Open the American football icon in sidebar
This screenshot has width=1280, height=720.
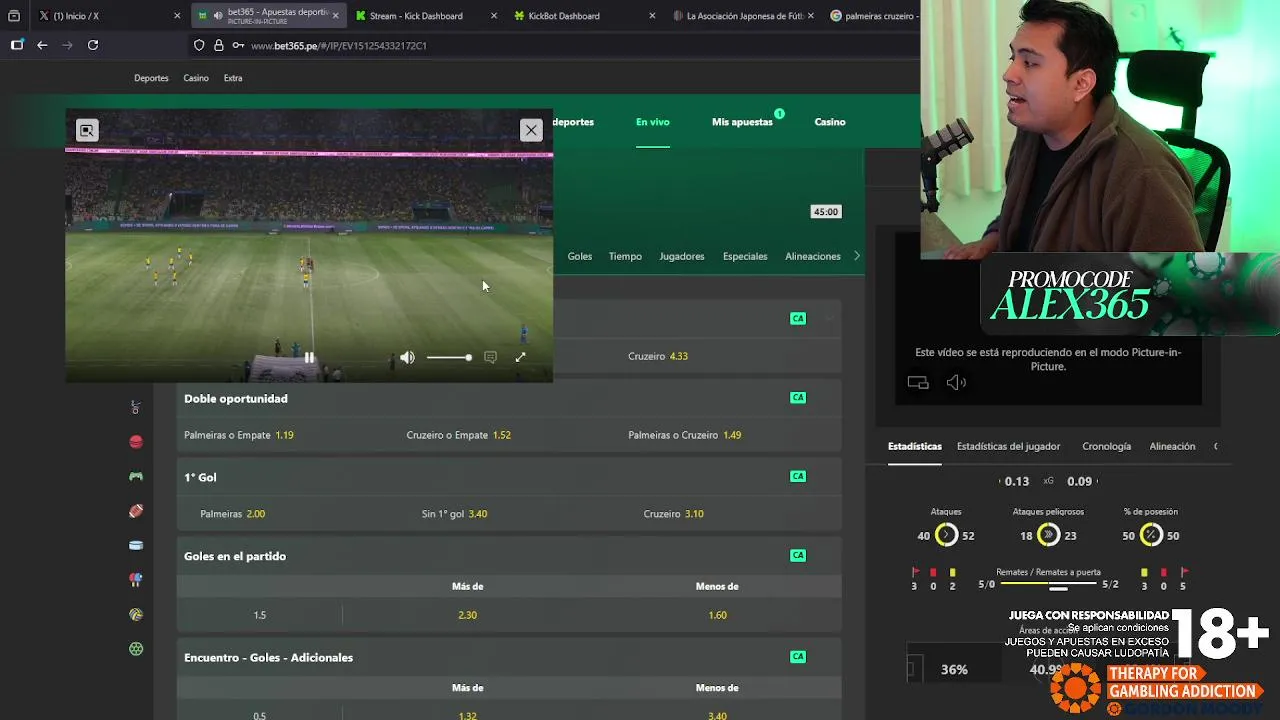136,511
